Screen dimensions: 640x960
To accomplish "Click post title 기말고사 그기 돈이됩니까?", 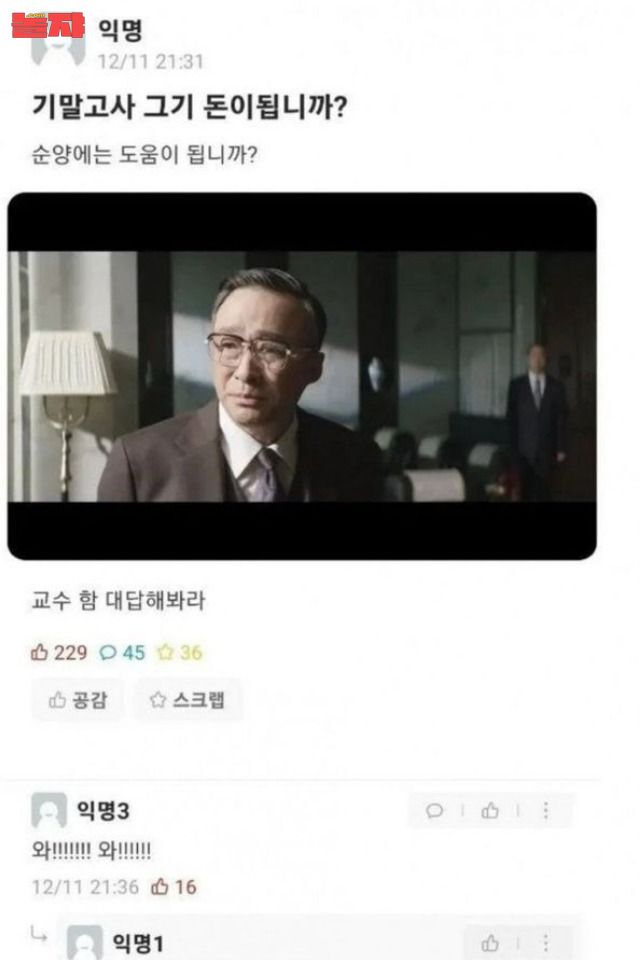I will 190,107.
